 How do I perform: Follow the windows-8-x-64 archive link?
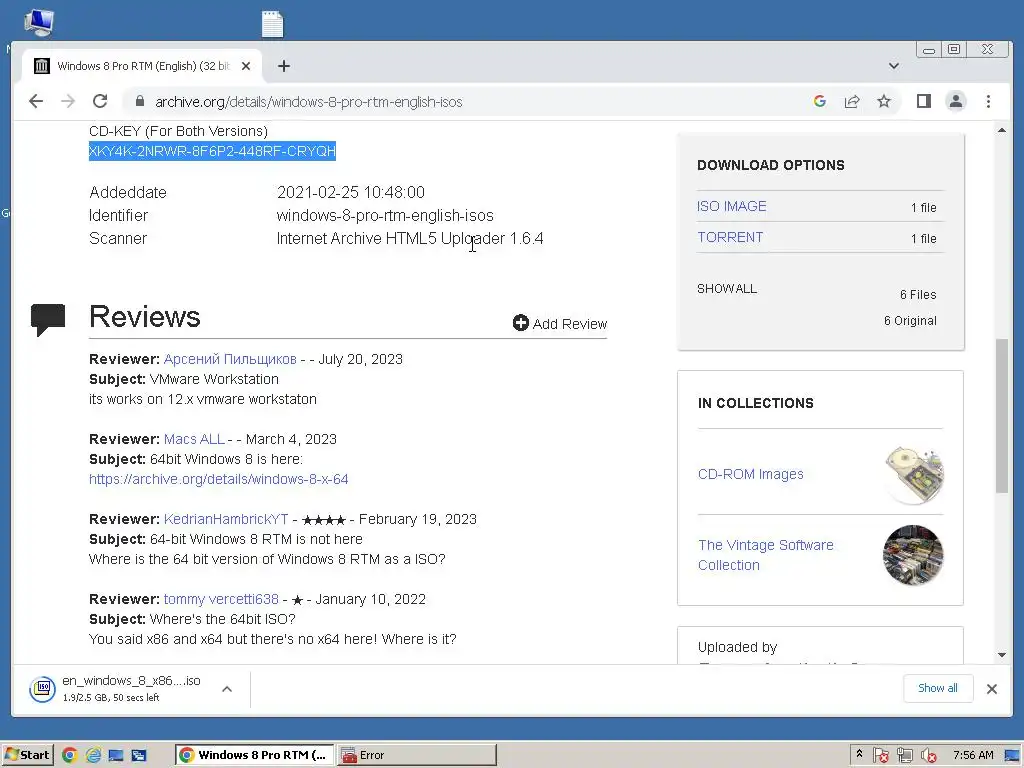[218, 479]
